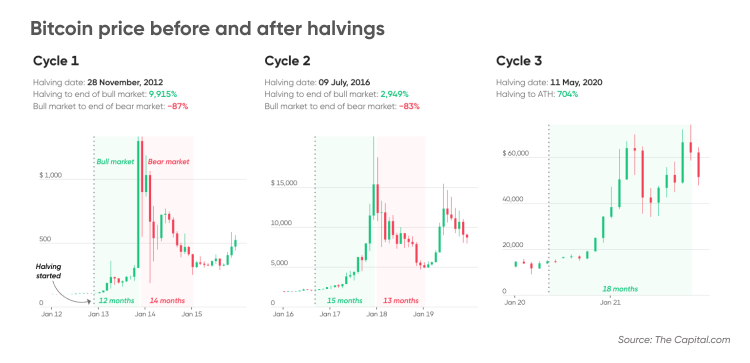Click the '15 months' duration label
This screenshot has width=750, height=363.
[345, 301]
